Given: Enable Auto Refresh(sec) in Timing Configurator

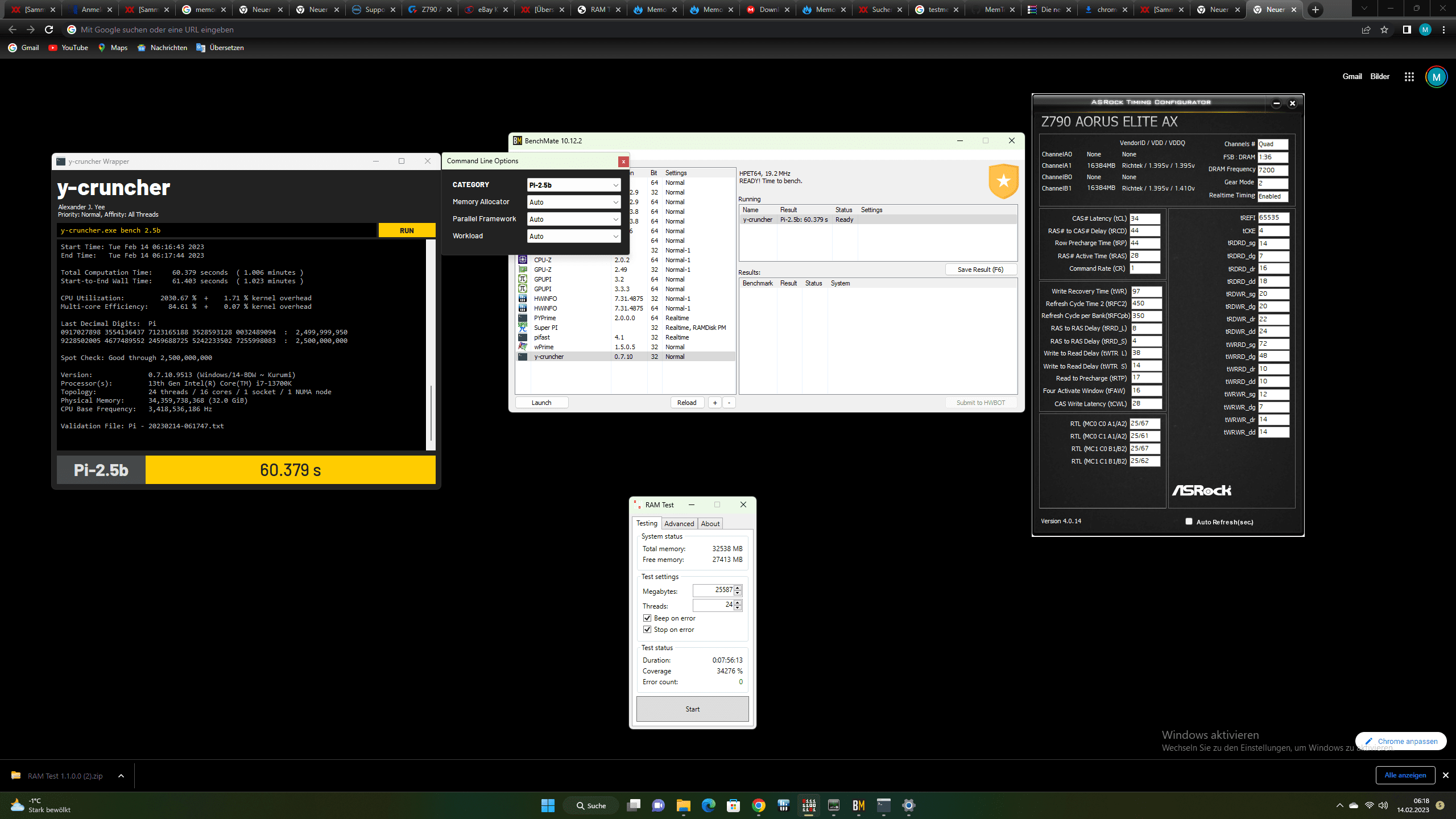Looking at the screenshot, I should pos(1189,522).
